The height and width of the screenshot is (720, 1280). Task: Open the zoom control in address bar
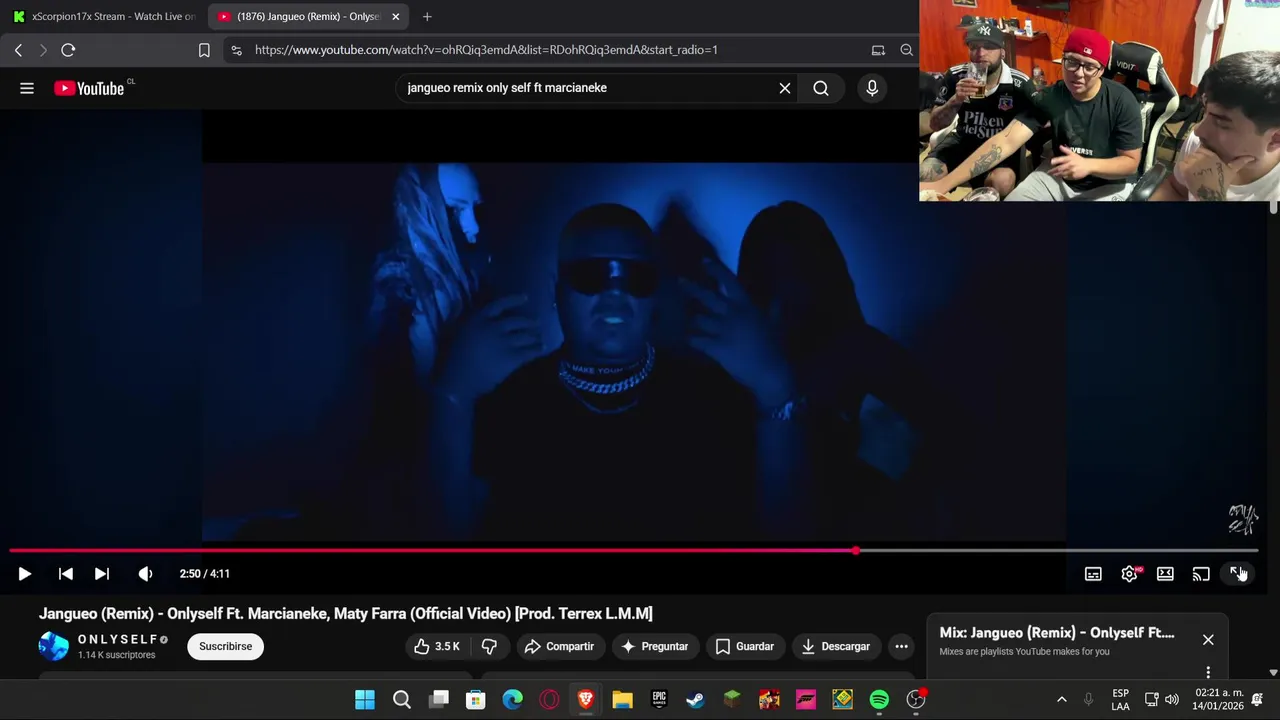point(906,50)
